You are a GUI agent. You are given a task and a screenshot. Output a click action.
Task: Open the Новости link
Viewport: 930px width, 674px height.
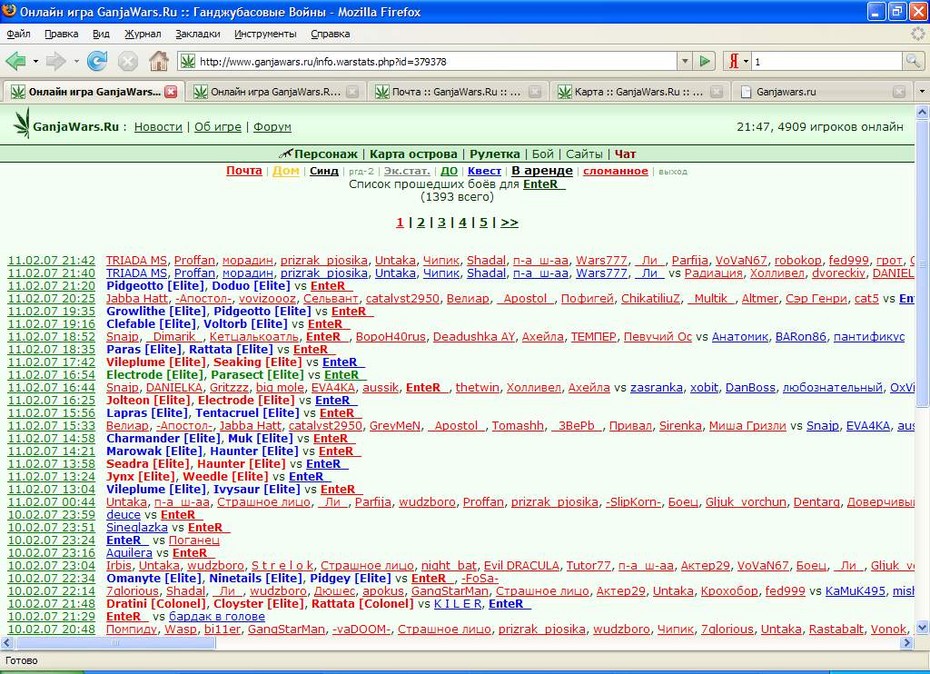(158, 126)
